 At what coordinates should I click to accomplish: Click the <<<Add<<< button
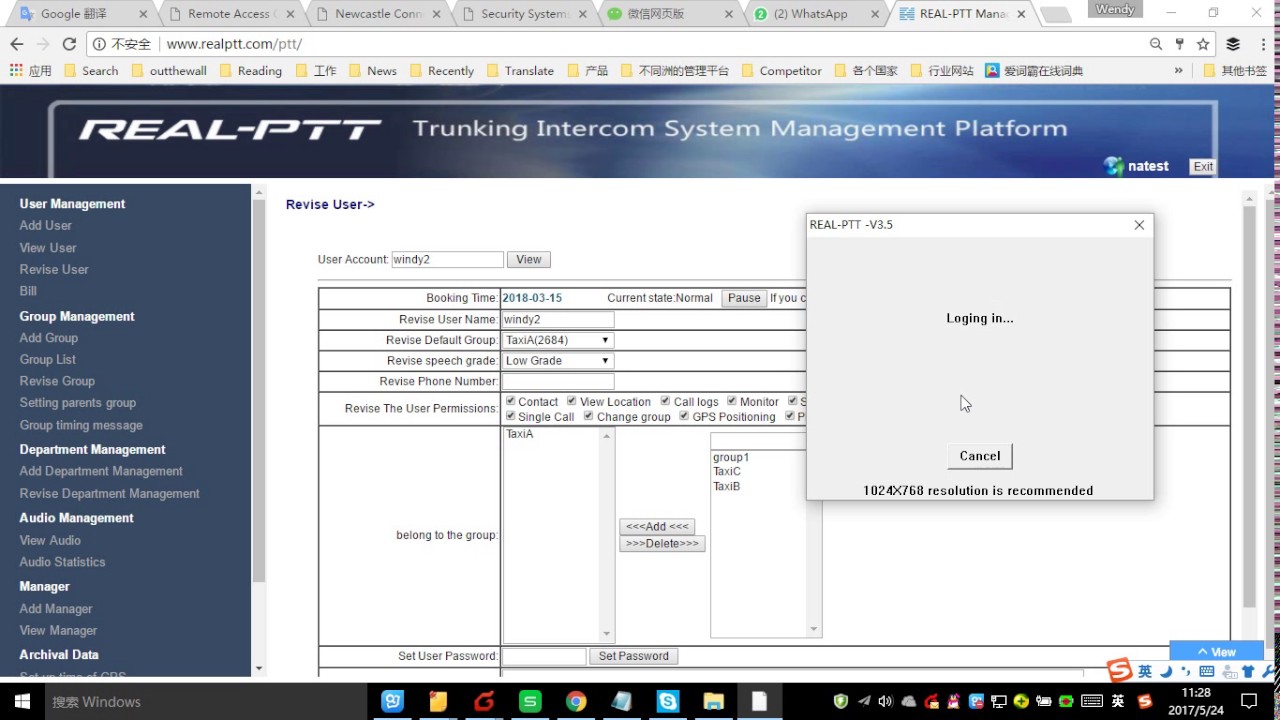click(x=657, y=527)
